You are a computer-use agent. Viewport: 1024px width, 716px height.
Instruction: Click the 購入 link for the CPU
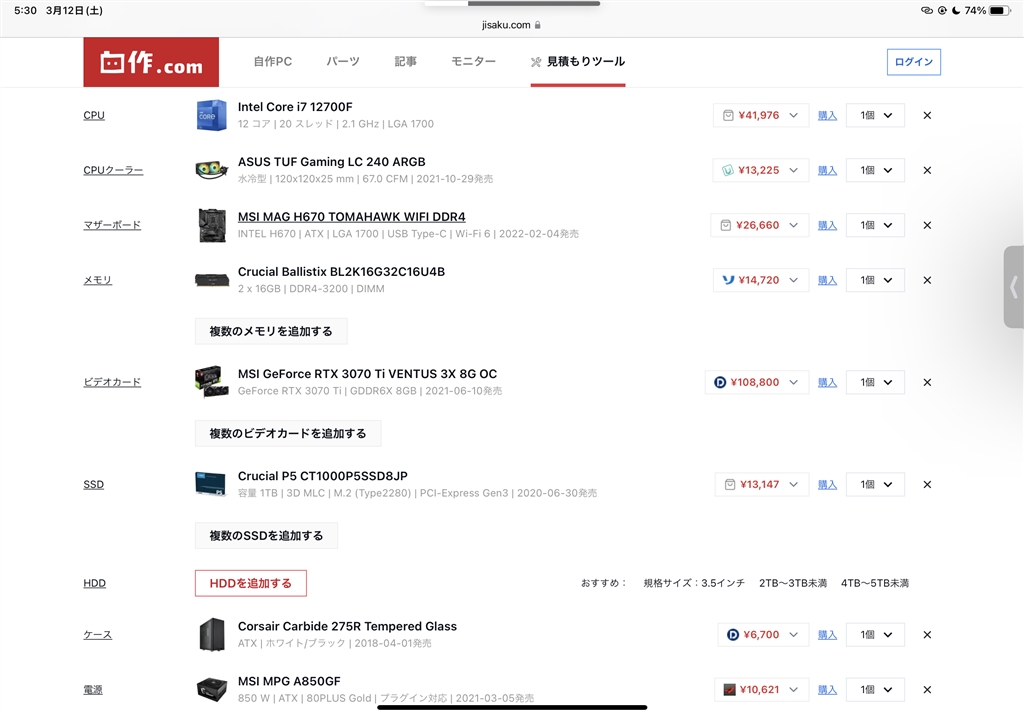click(827, 116)
